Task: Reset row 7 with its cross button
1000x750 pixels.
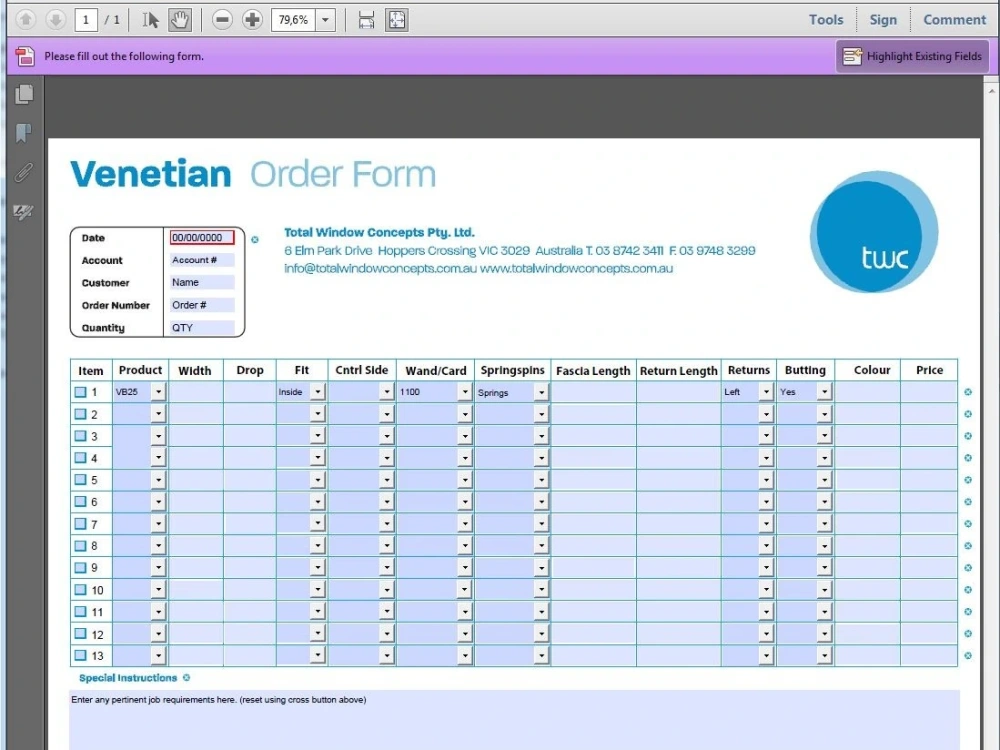Action: point(968,524)
